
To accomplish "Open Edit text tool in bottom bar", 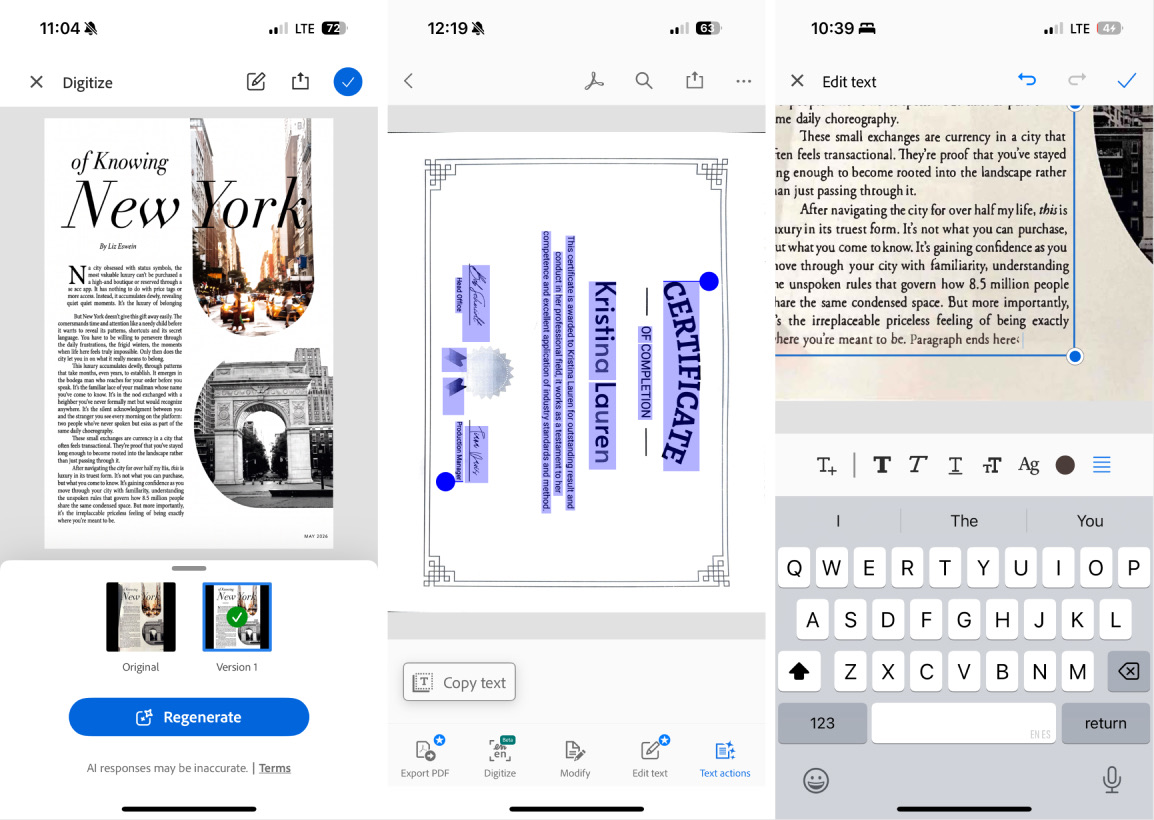I will pos(650,757).
